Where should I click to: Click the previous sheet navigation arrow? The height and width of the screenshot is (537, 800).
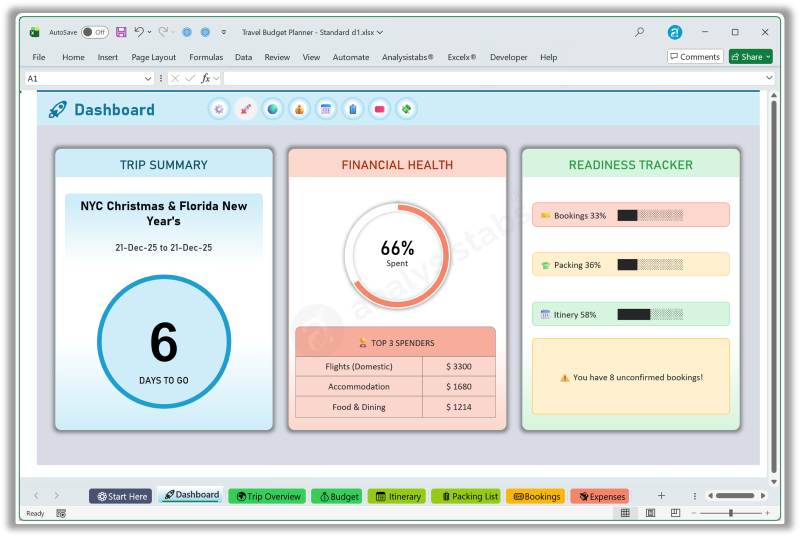[x=36, y=496]
